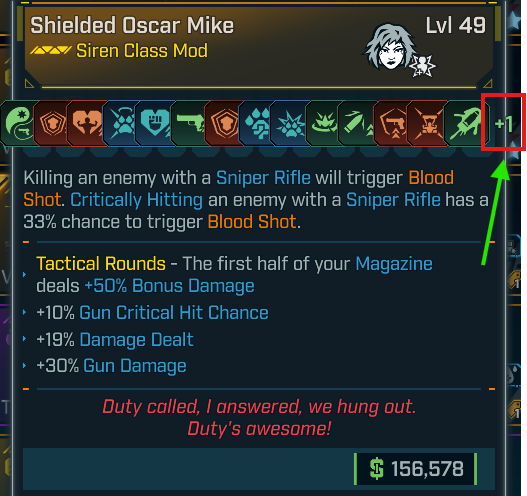Click the green revolver skill icon

pyautogui.click(x=189, y=123)
